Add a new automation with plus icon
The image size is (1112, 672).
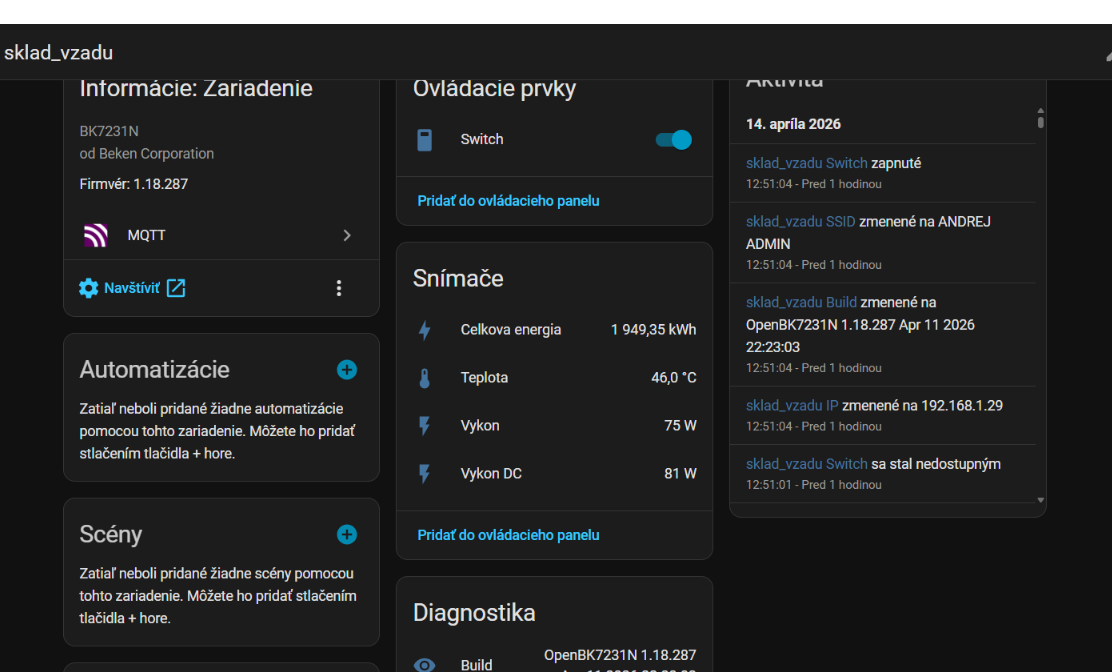click(347, 369)
